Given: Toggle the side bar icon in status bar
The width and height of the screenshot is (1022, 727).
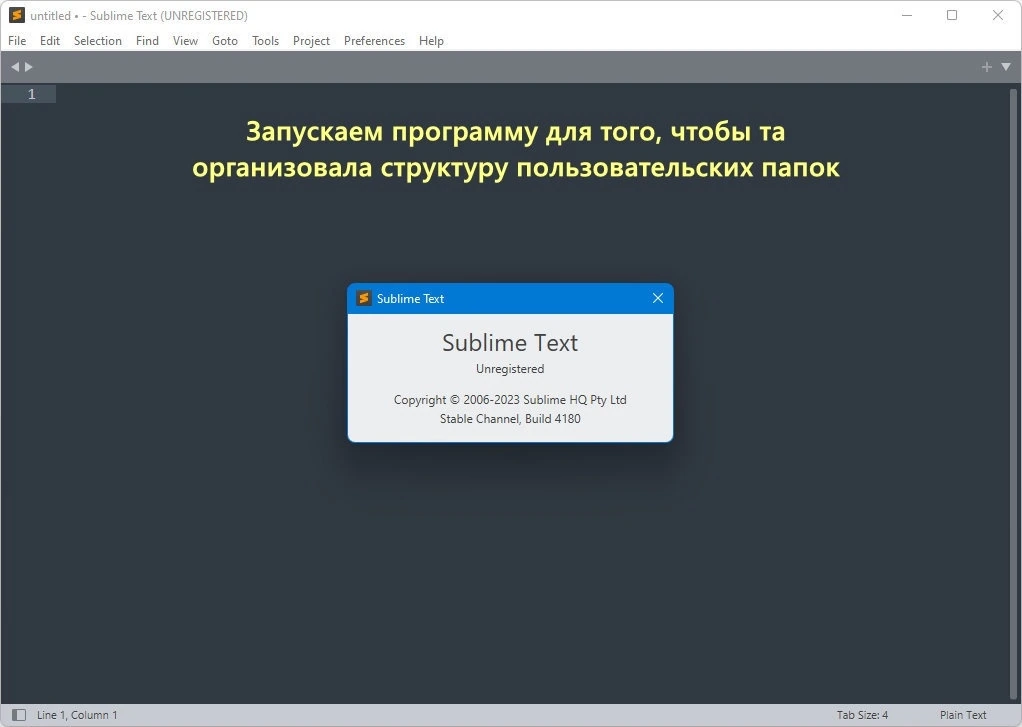Looking at the screenshot, I should tap(19, 715).
